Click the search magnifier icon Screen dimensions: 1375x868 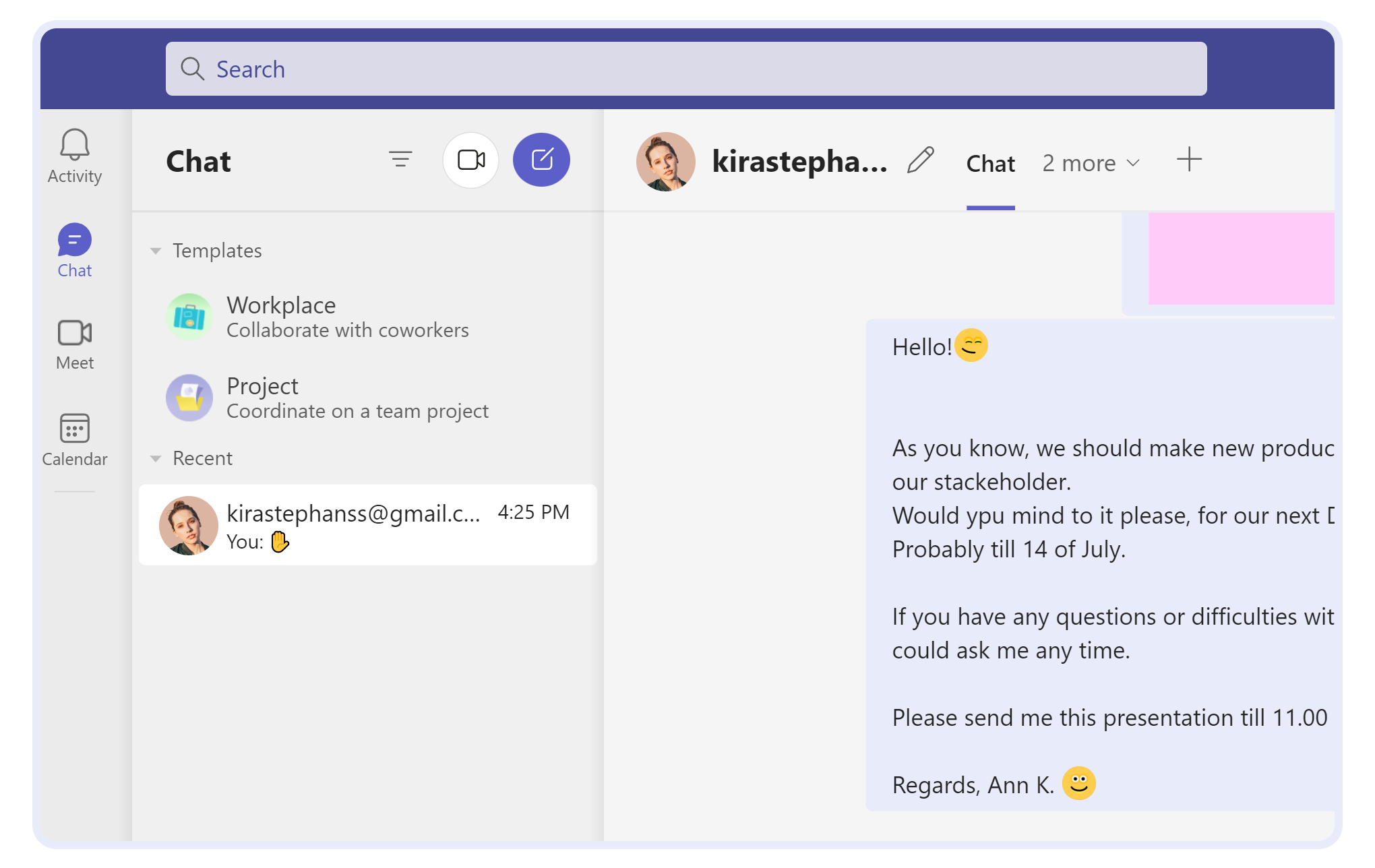coord(193,69)
